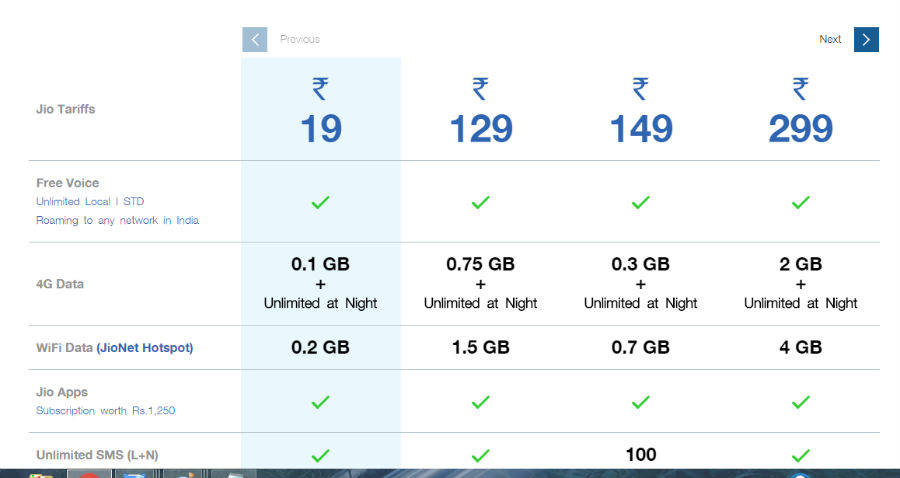Click Jio Apps checkmark under 149 plan
The width and height of the screenshot is (900, 478).
pyautogui.click(x=640, y=402)
